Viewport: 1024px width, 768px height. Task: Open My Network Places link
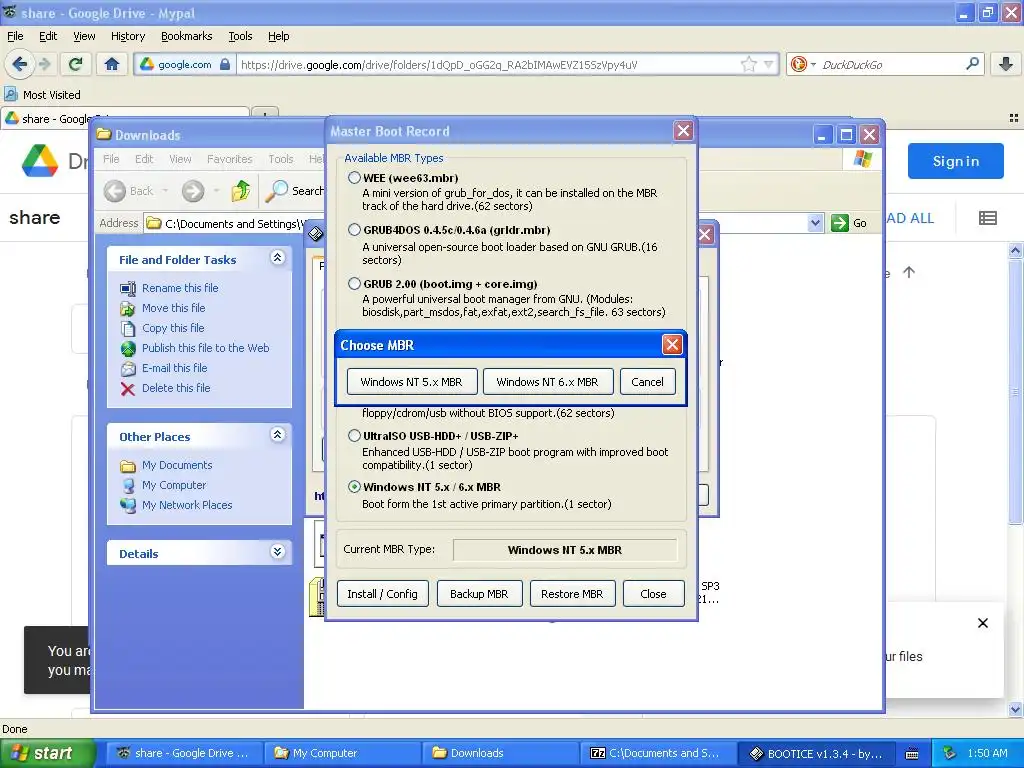[x=187, y=505]
